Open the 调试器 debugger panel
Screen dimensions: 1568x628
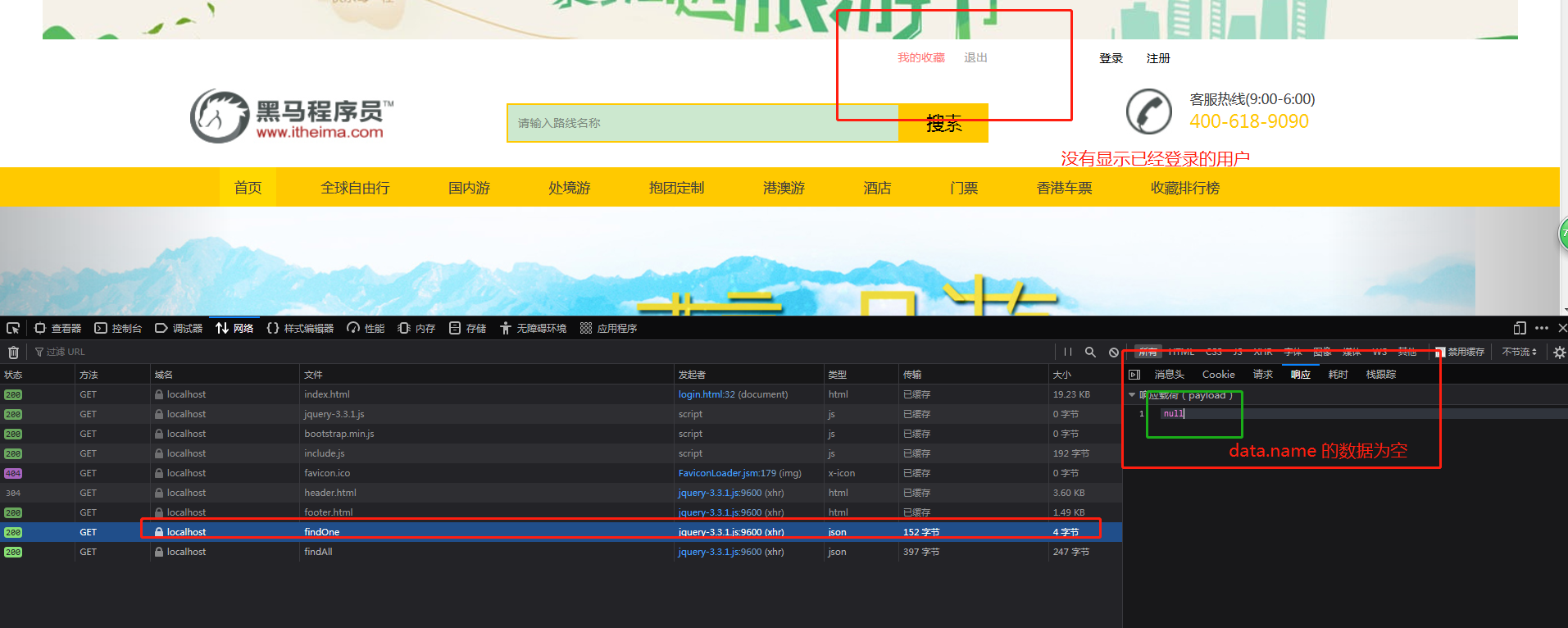[179, 328]
